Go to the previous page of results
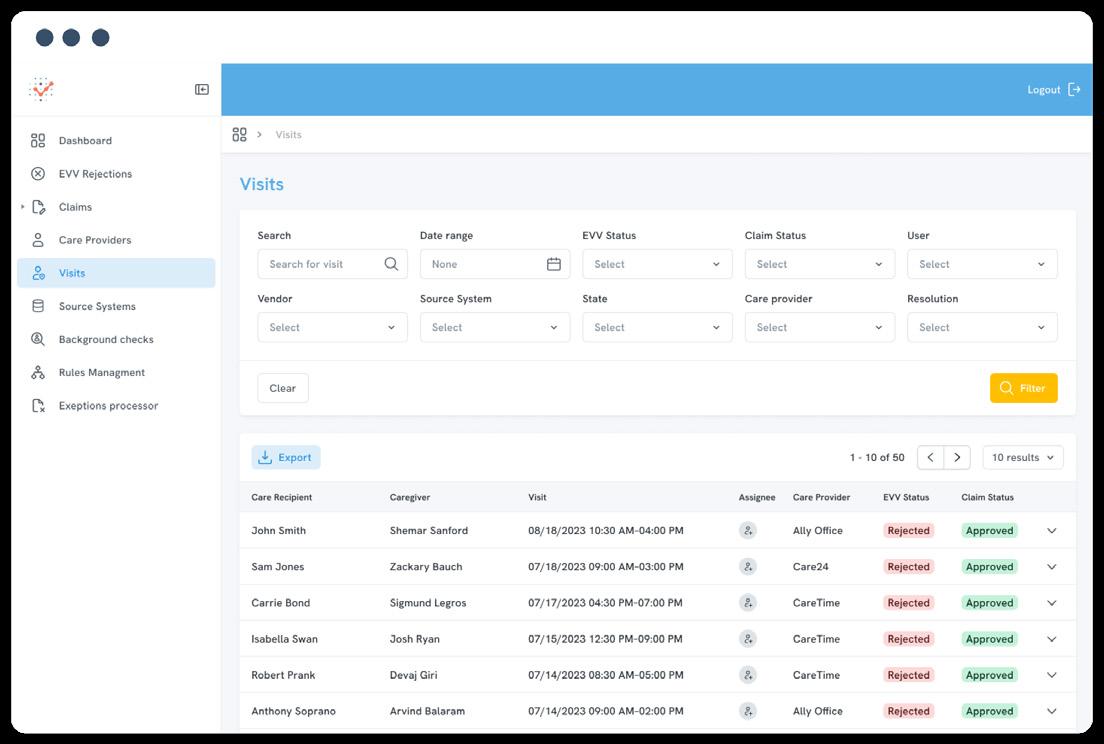This screenshot has height=744, width=1104. [x=930, y=458]
